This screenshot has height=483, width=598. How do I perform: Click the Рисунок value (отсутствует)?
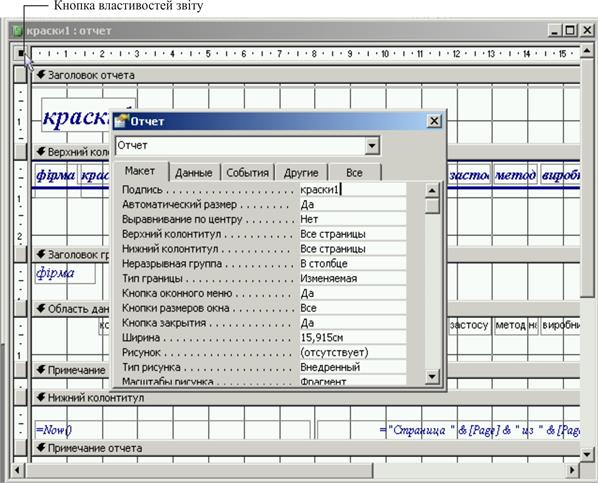click(x=353, y=353)
